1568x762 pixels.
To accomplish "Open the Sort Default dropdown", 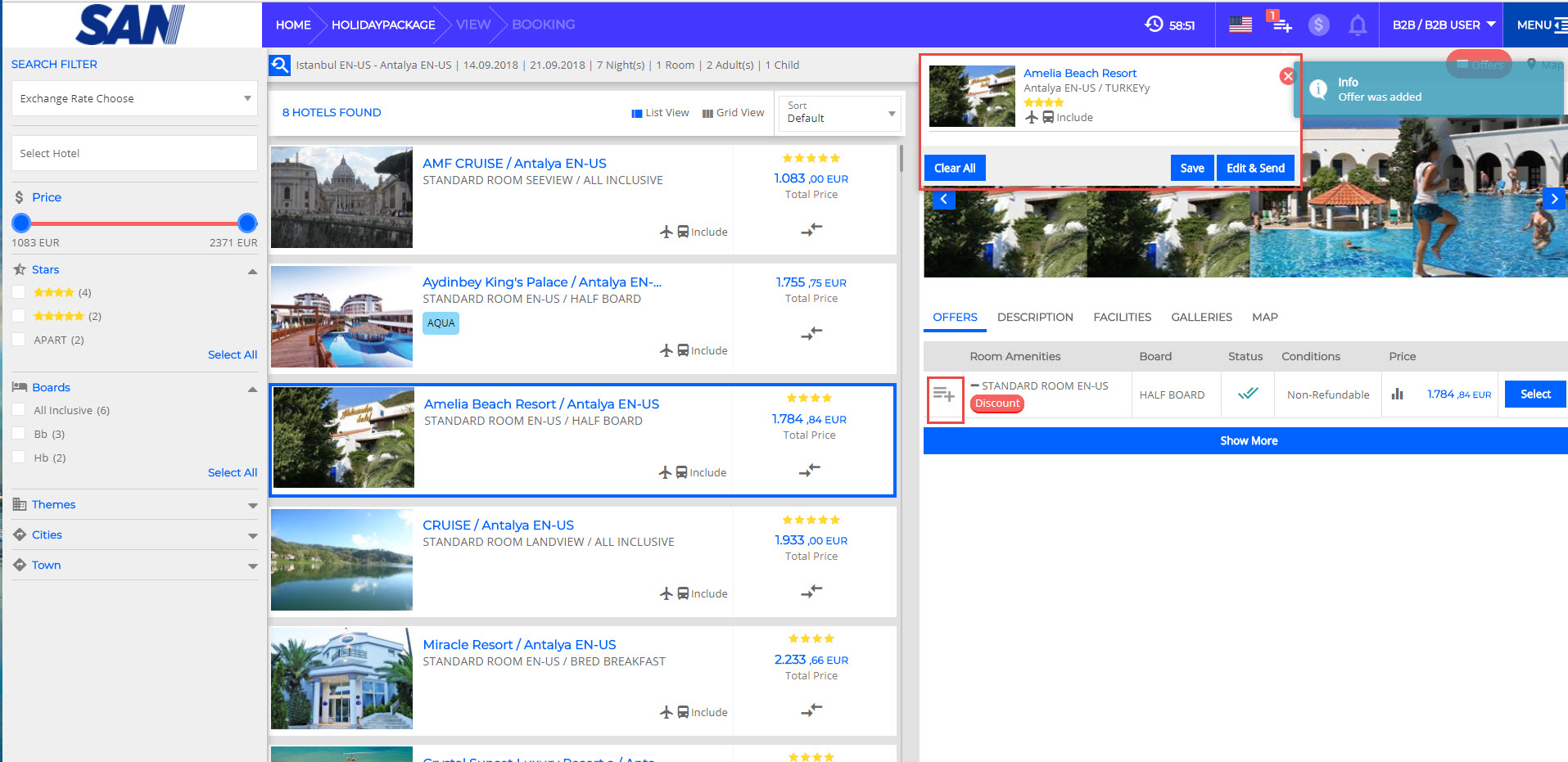I will click(x=839, y=113).
